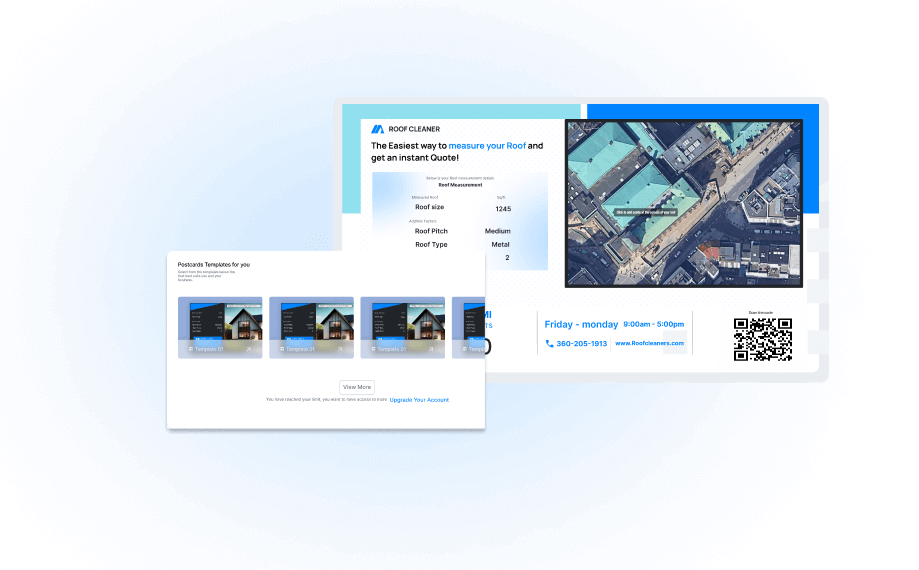
Task: Click the phone icon beside 360-205-1913
Action: 549,343
